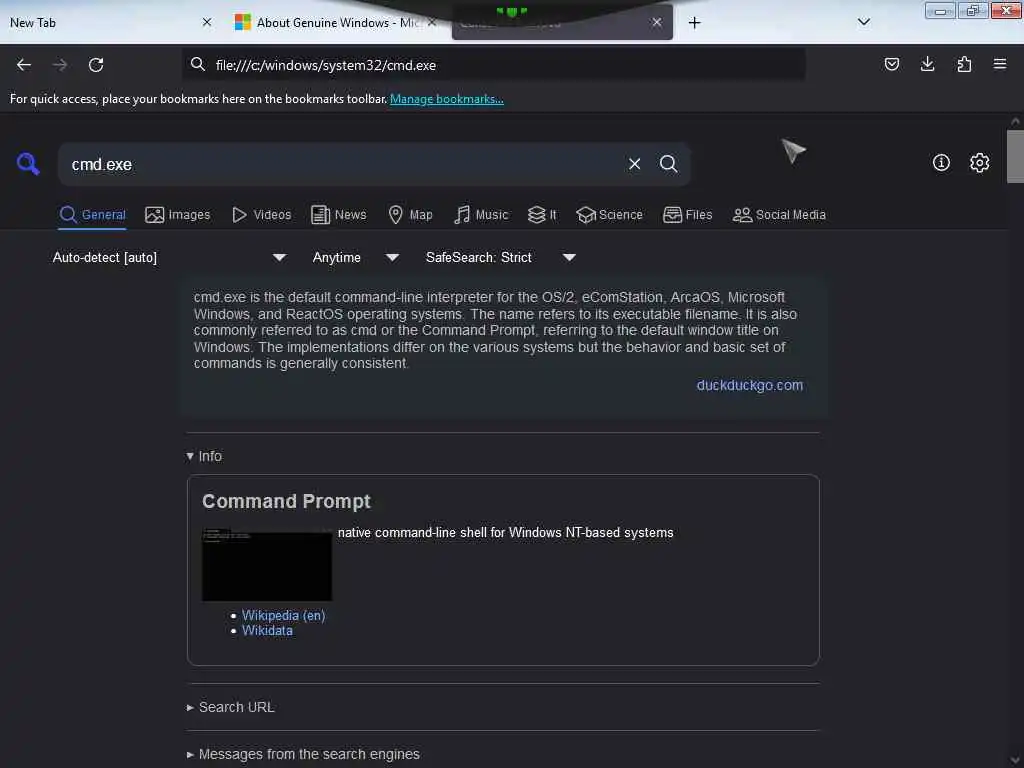This screenshot has height=768, width=1024.
Task: Click the page vertical scrollbar thumb
Action: coord(1015,157)
